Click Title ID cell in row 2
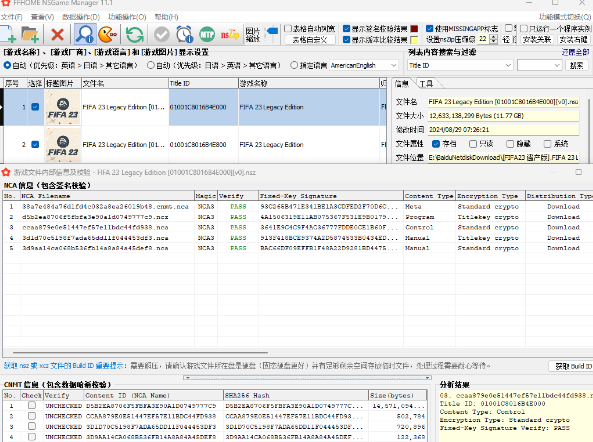This screenshot has height=442, width=593. [x=203, y=144]
